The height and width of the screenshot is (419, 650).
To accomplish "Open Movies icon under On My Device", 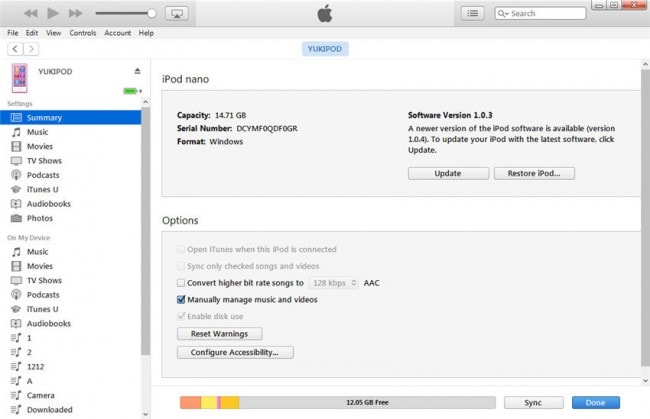I will [x=16, y=266].
